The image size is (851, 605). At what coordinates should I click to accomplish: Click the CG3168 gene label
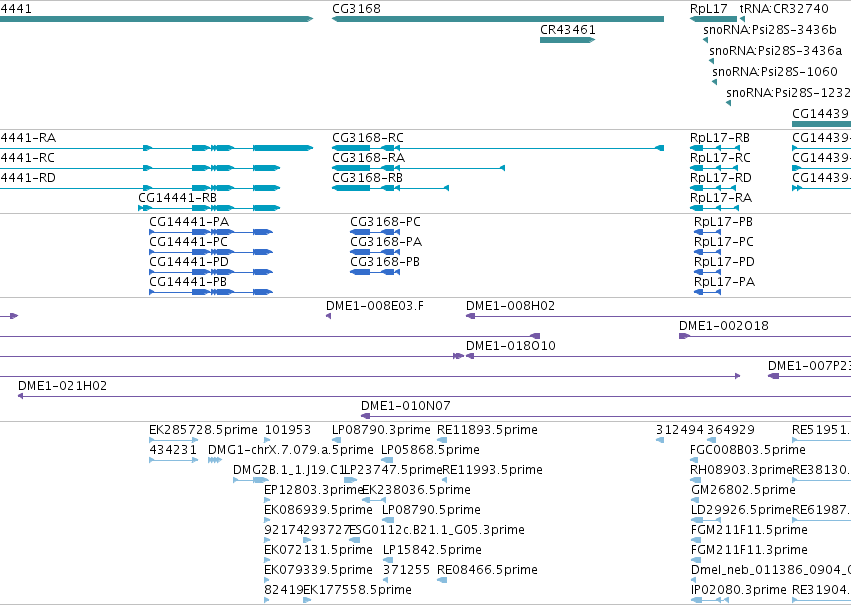[x=357, y=9]
